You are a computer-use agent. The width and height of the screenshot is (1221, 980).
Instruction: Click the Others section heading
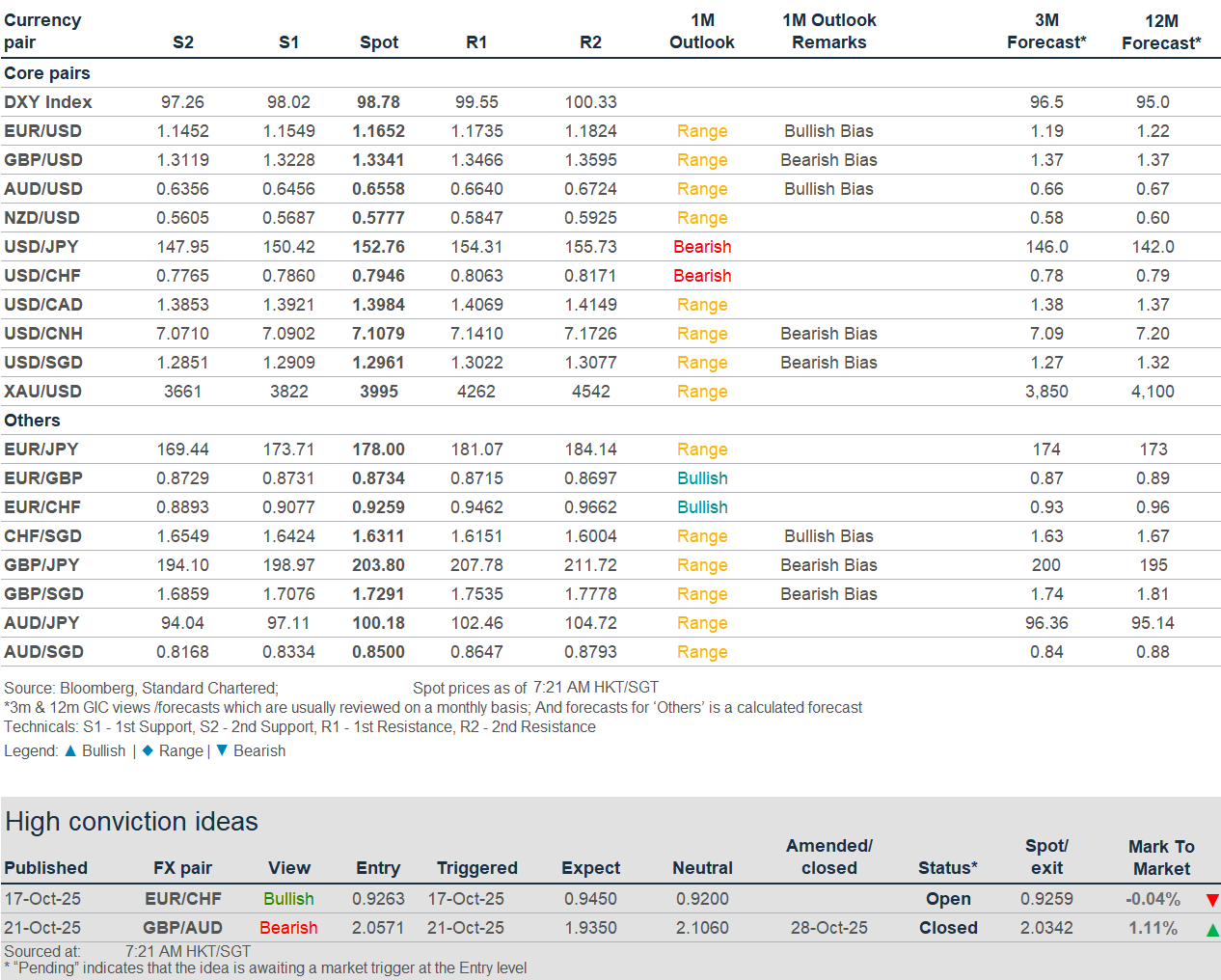click(x=32, y=421)
